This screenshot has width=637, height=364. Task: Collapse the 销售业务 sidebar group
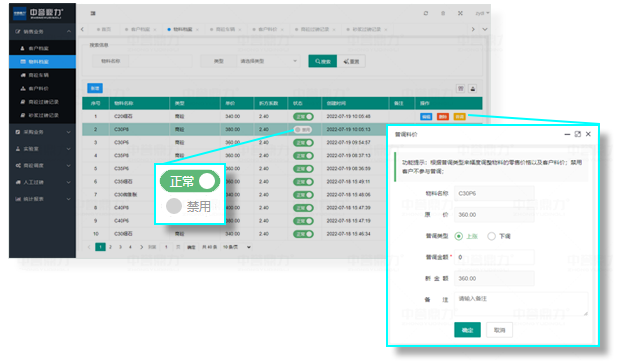[x=42, y=32]
